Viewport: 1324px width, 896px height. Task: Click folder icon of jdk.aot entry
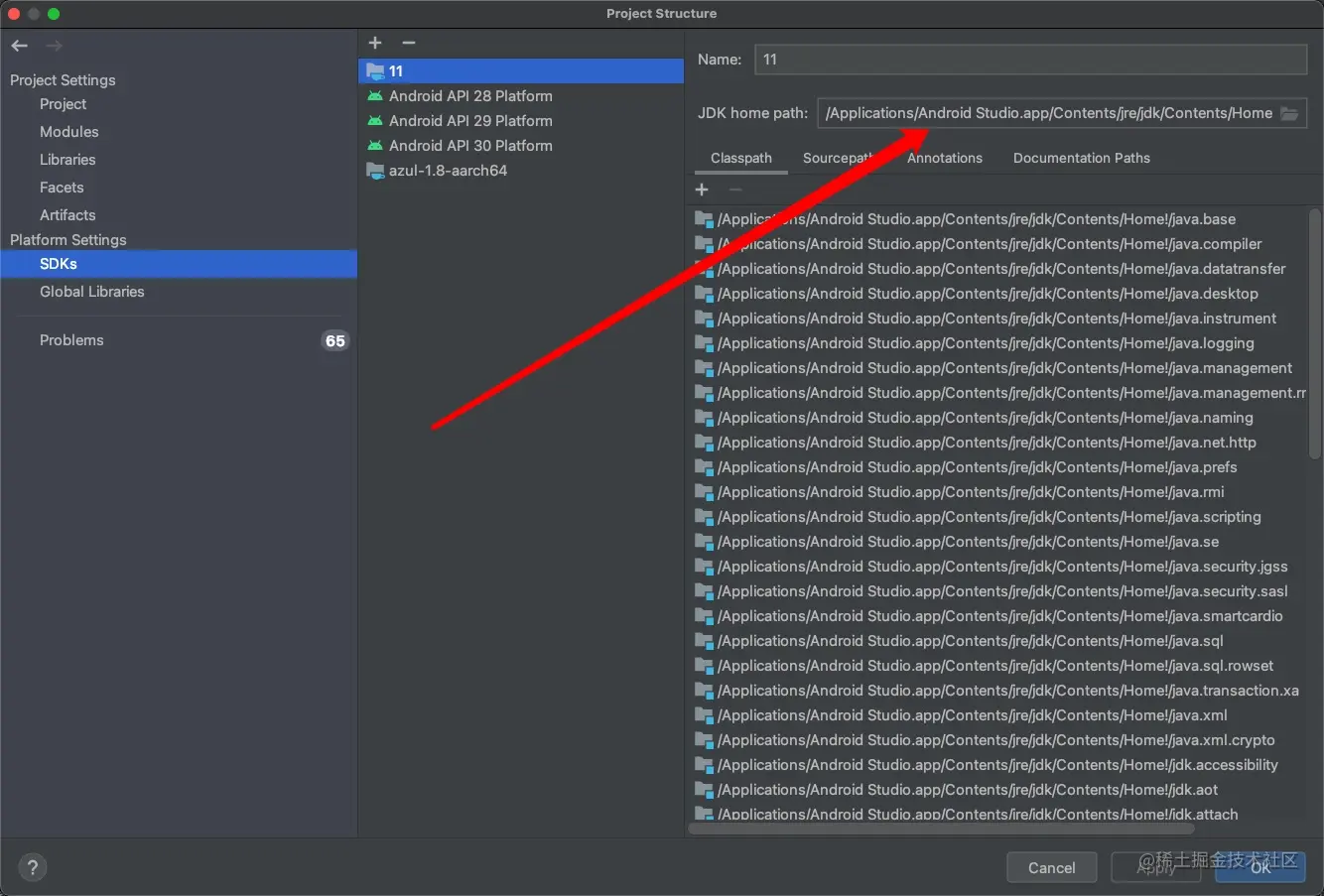tap(704, 790)
